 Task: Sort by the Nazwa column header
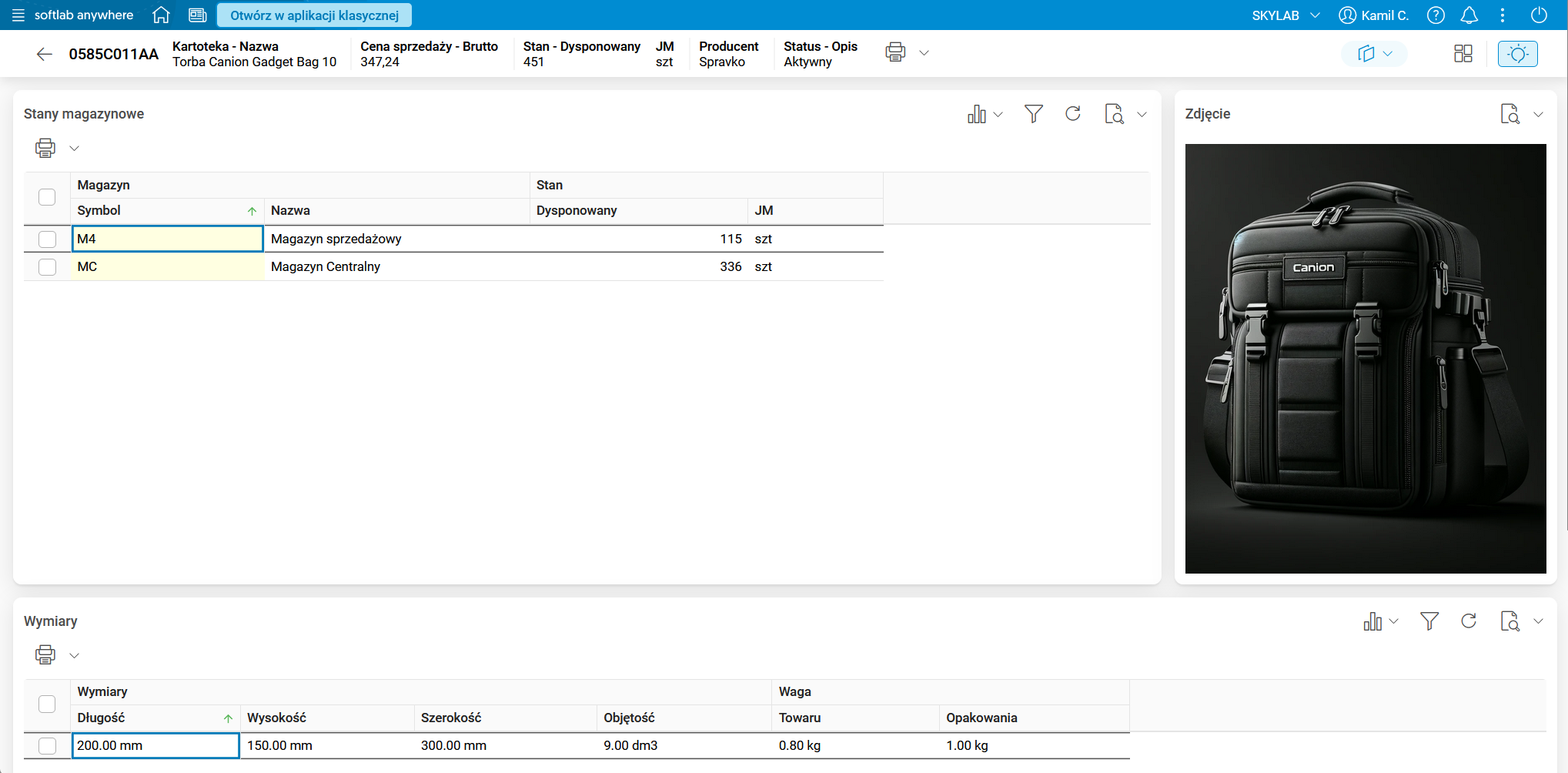pos(397,211)
